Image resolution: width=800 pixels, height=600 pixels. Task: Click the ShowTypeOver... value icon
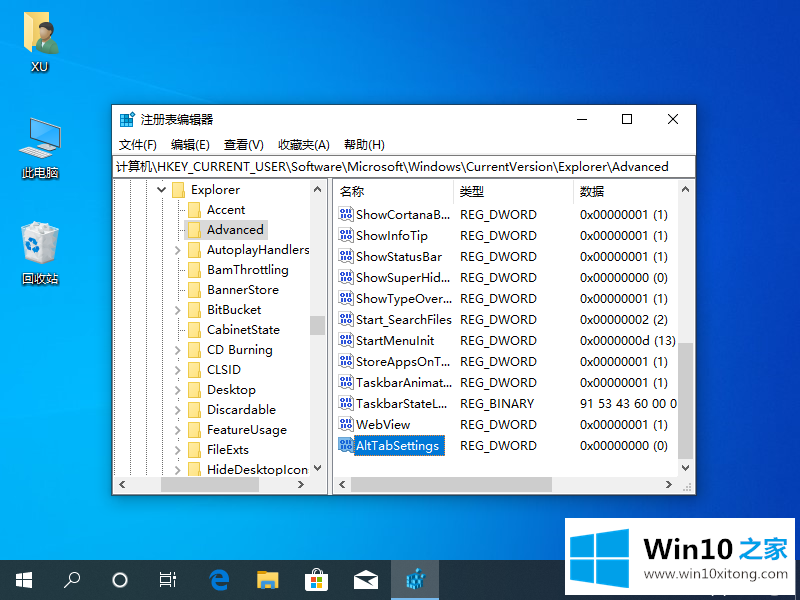pos(345,298)
